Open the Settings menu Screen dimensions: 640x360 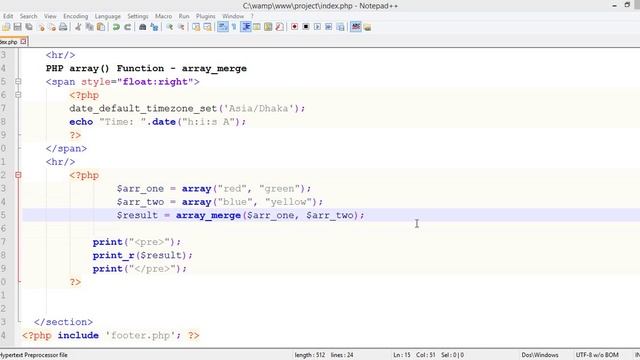pyautogui.click(x=138, y=16)
